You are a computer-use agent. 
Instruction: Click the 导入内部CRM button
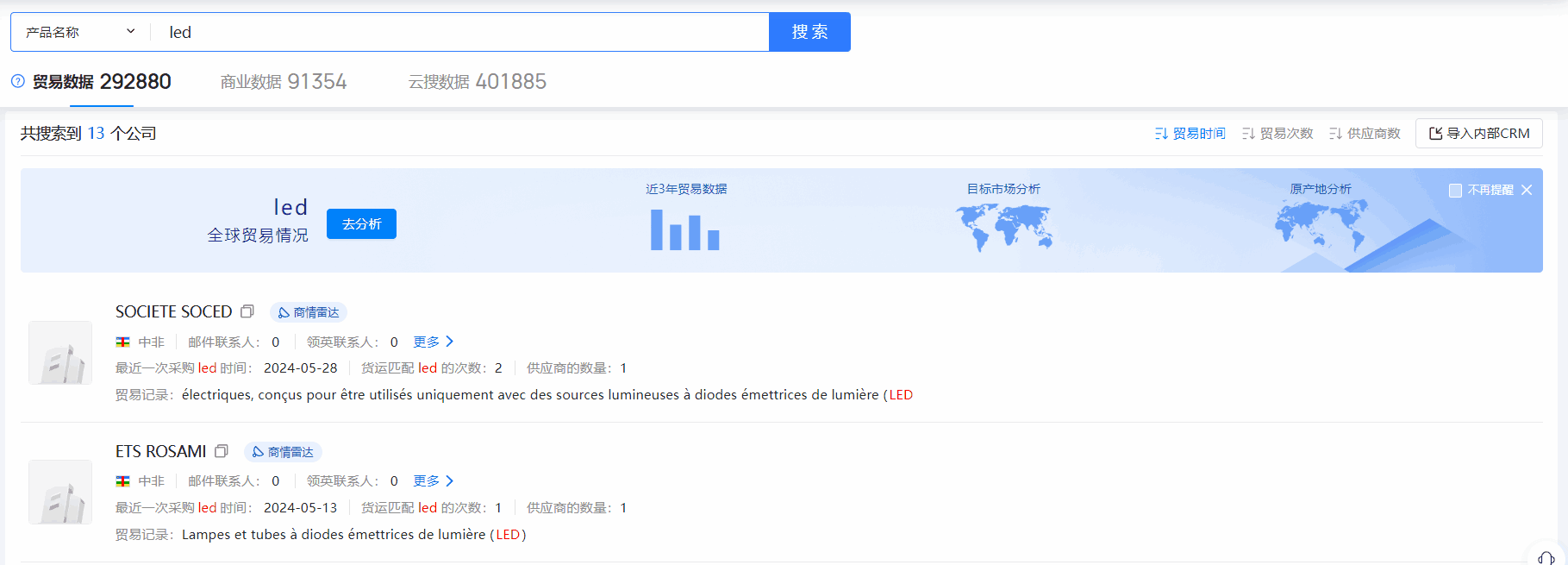[1478, 134]
